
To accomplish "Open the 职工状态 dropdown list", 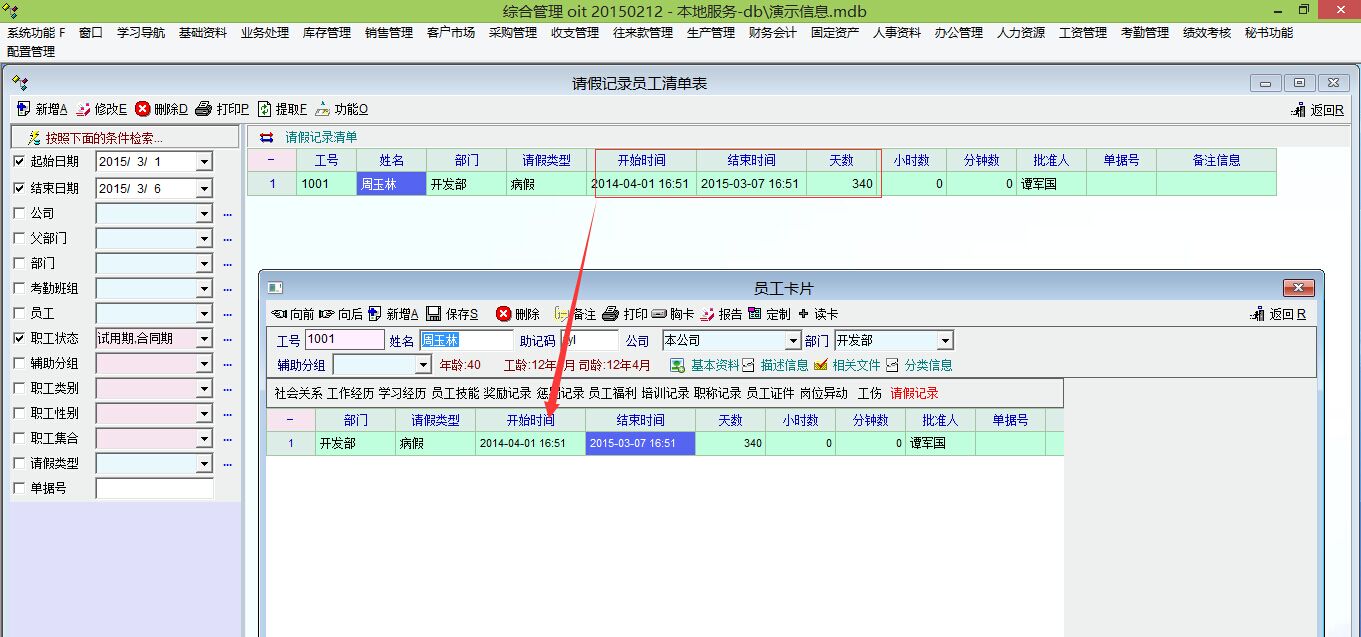I will pos(204,339).
